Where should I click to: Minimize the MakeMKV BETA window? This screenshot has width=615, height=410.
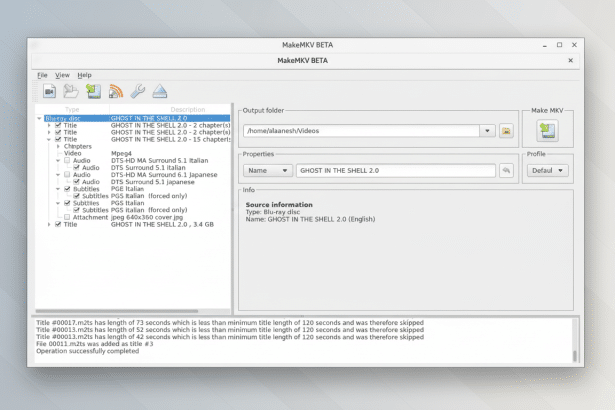point(545,46)
